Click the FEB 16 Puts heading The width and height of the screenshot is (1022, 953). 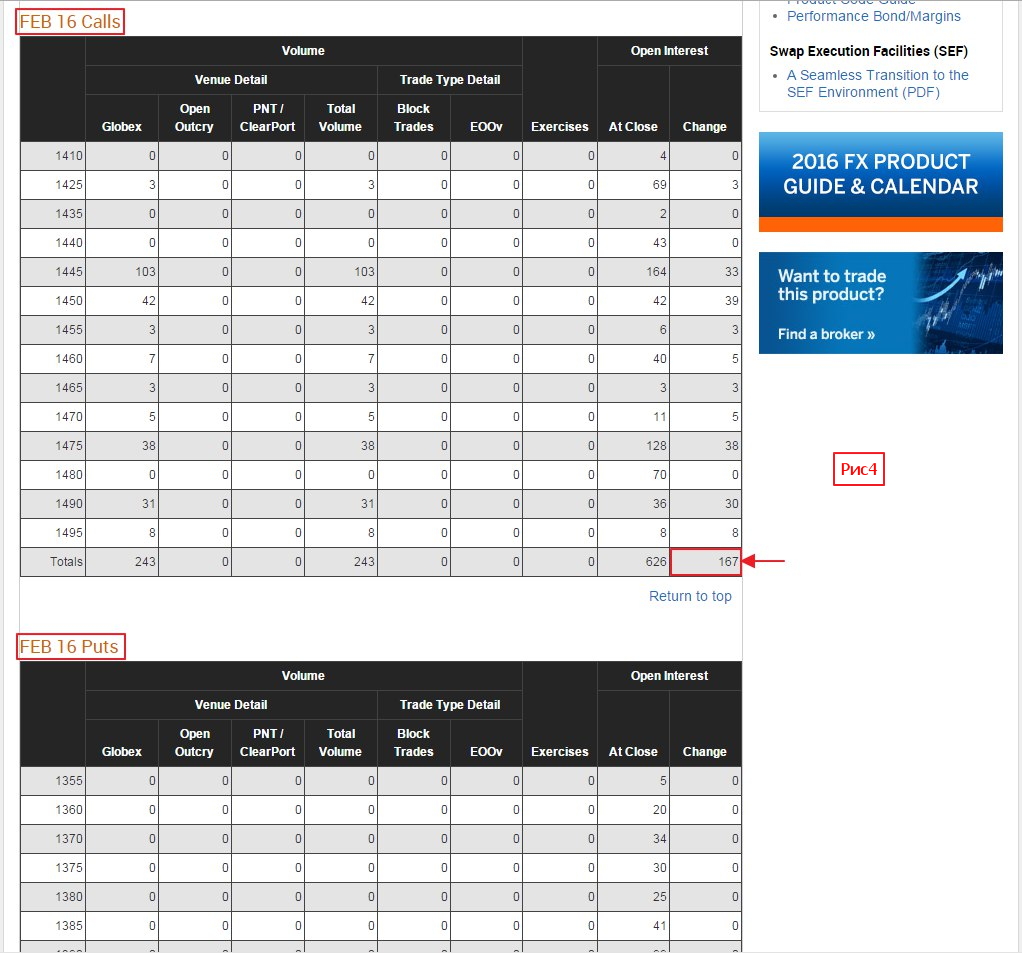69,647
